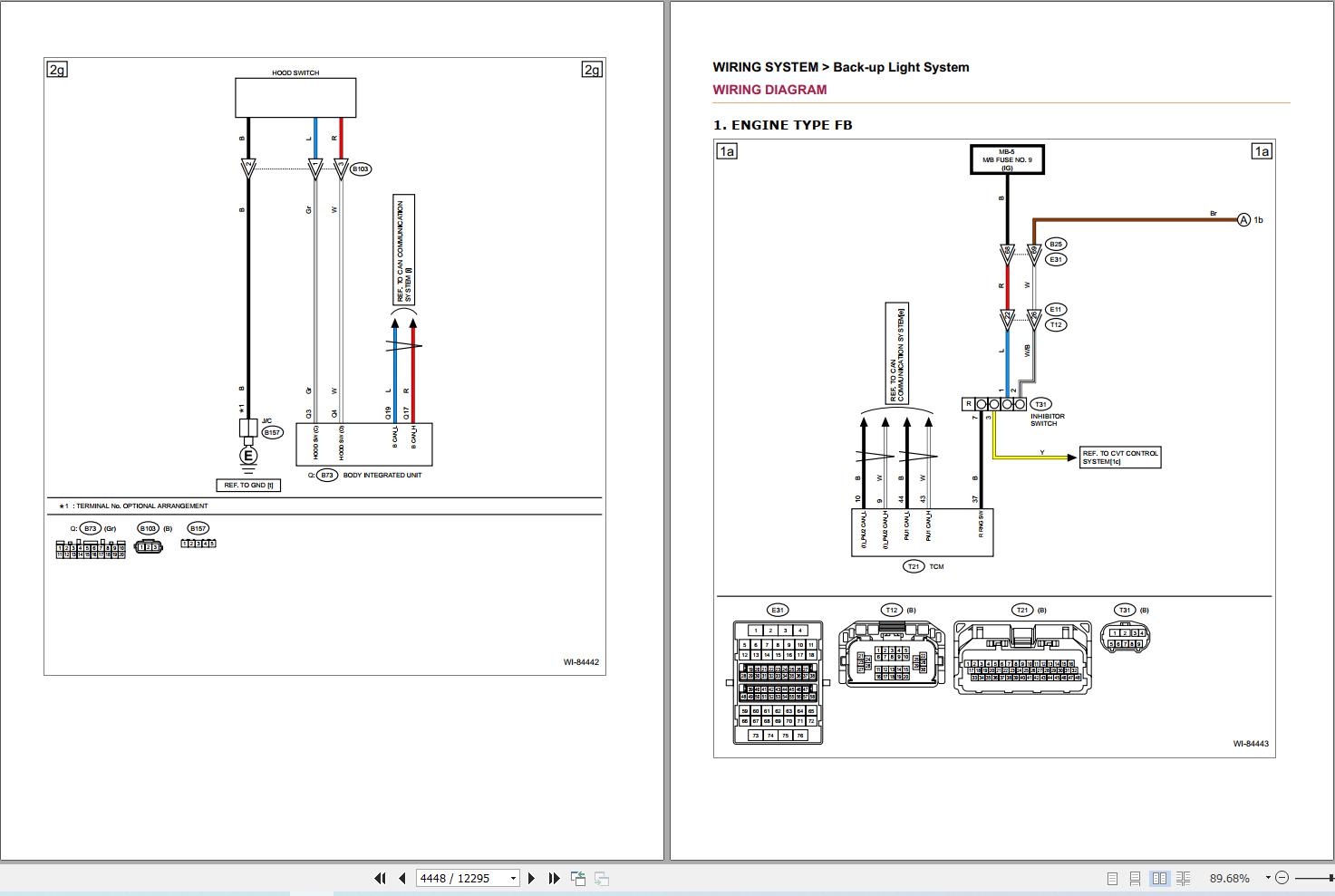Image resolution: width=1335 pixels, height=896 pixels.
Task: Click the 4448 / 12295 page number field
Action: [x=460, y=878]
